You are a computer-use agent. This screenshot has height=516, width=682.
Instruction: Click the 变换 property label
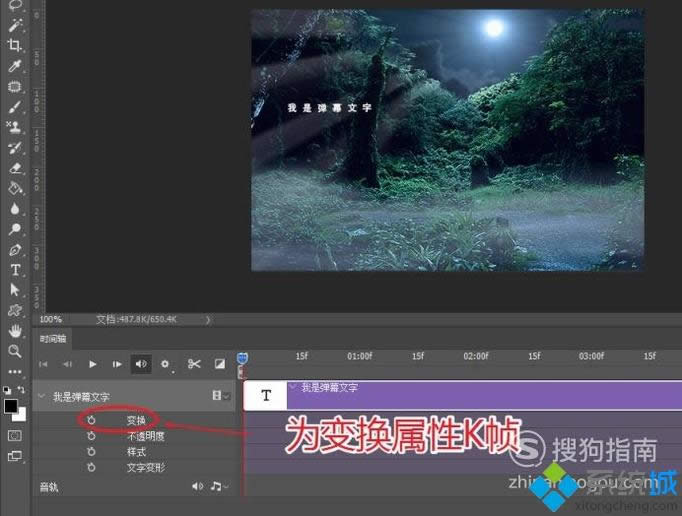(136, 420)
